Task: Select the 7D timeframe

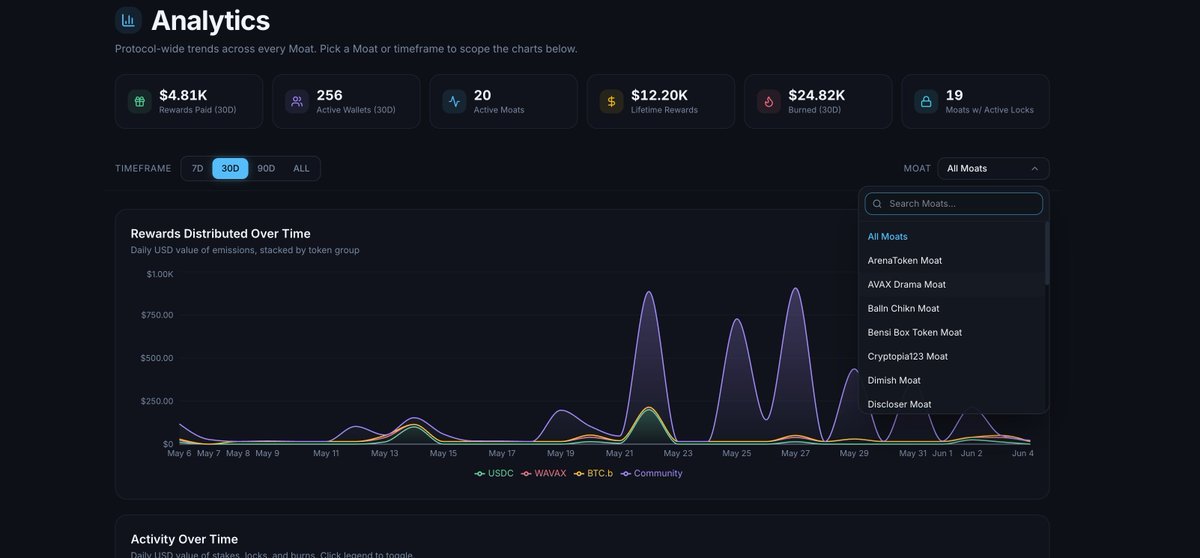Action: pos(197,168)
